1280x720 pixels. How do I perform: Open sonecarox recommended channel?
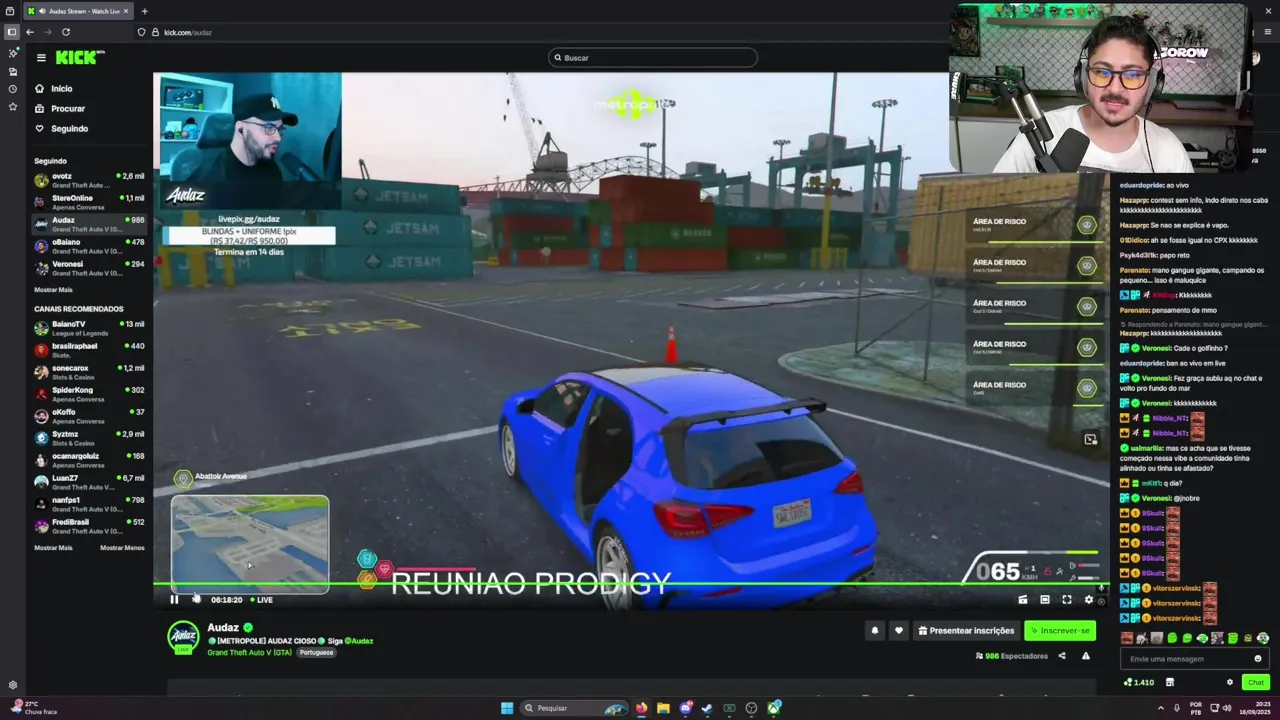[x=89, y=373]
